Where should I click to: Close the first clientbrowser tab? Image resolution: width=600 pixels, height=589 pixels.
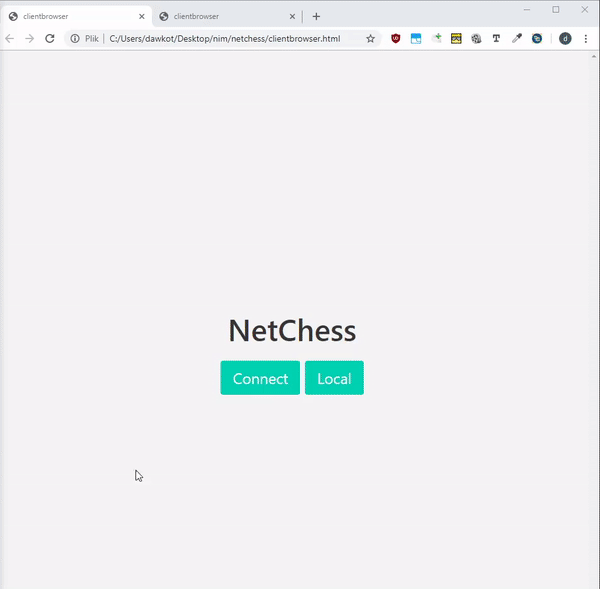coord(142,16)
